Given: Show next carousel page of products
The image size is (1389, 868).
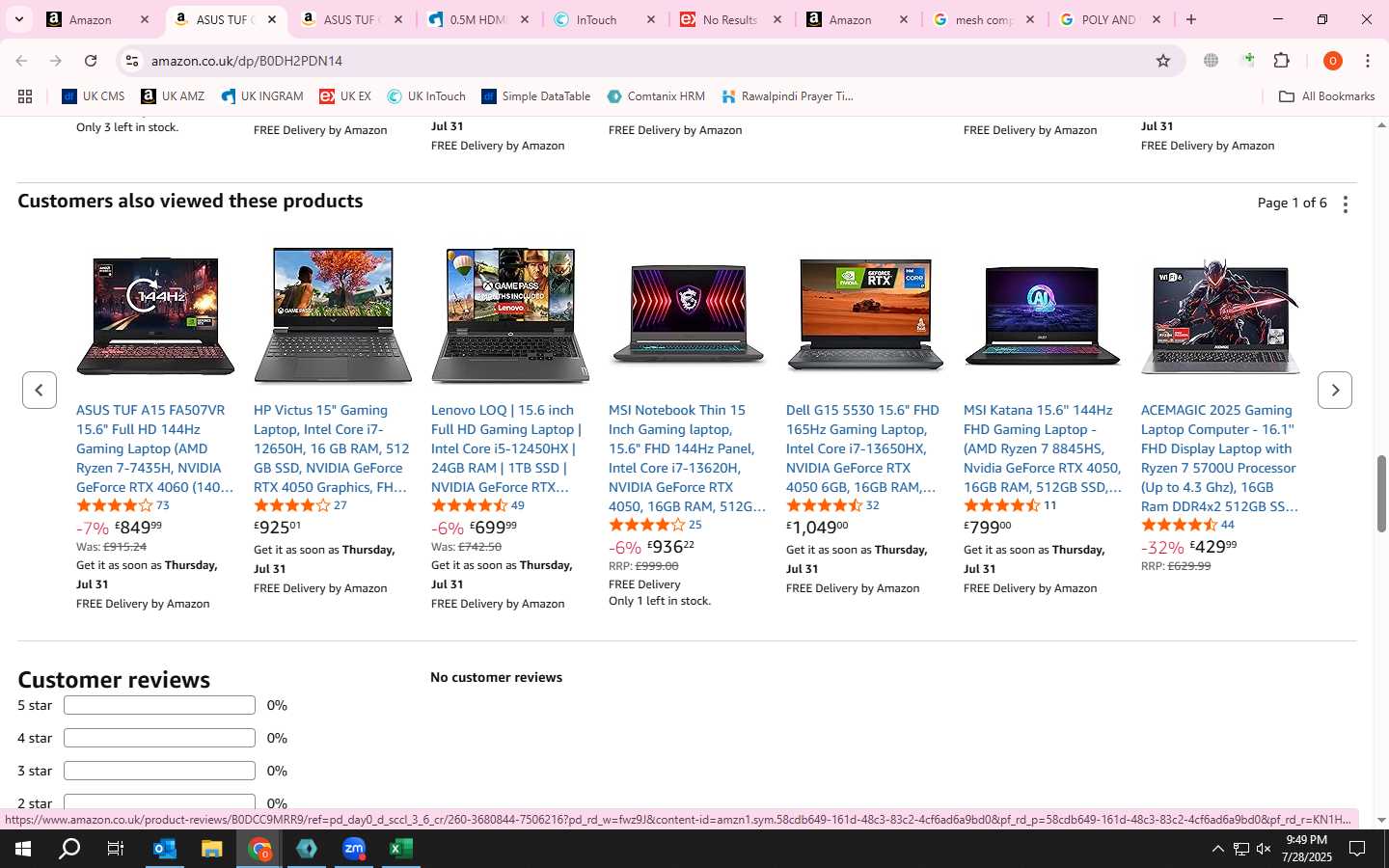Looking at the screenshot, I should (x=1335, y=390).
